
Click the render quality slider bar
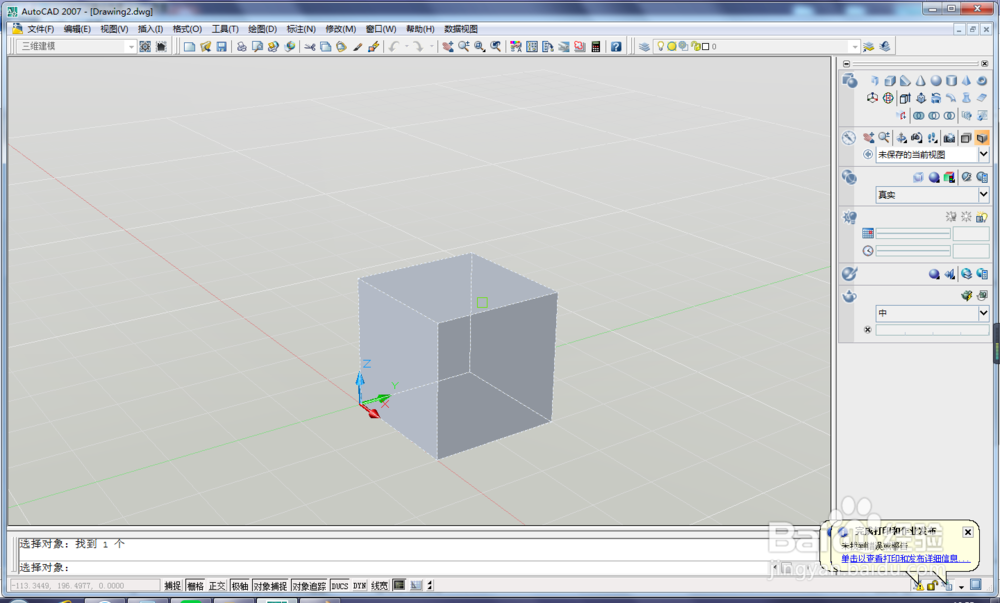[x=932, y=330]
